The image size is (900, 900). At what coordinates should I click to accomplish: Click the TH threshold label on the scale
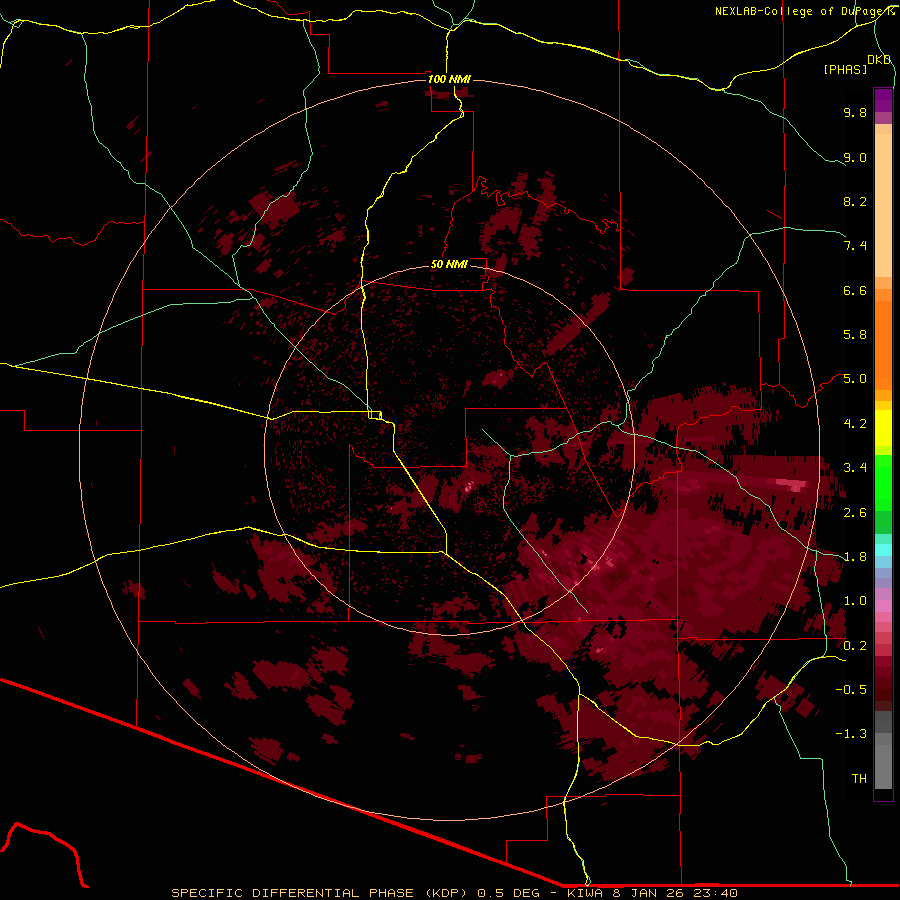pos(859,779)
